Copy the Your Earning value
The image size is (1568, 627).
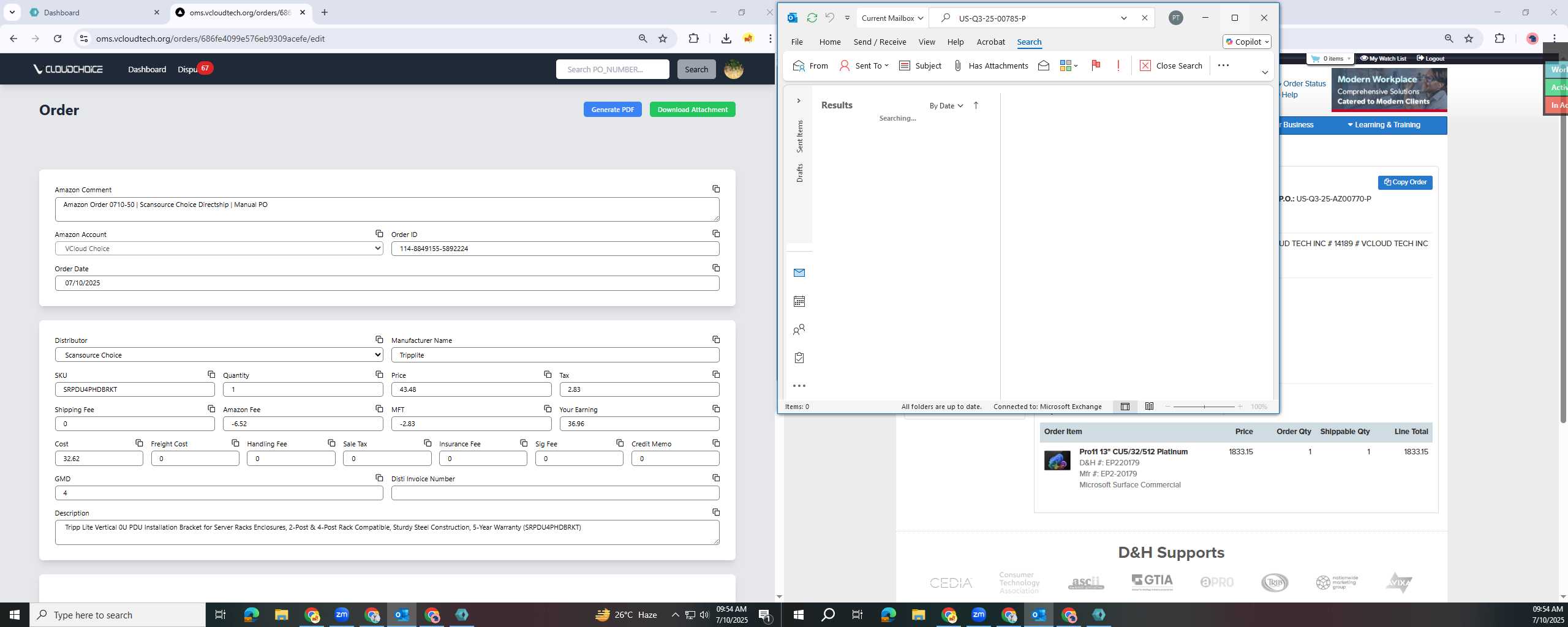tap(715, 409)
